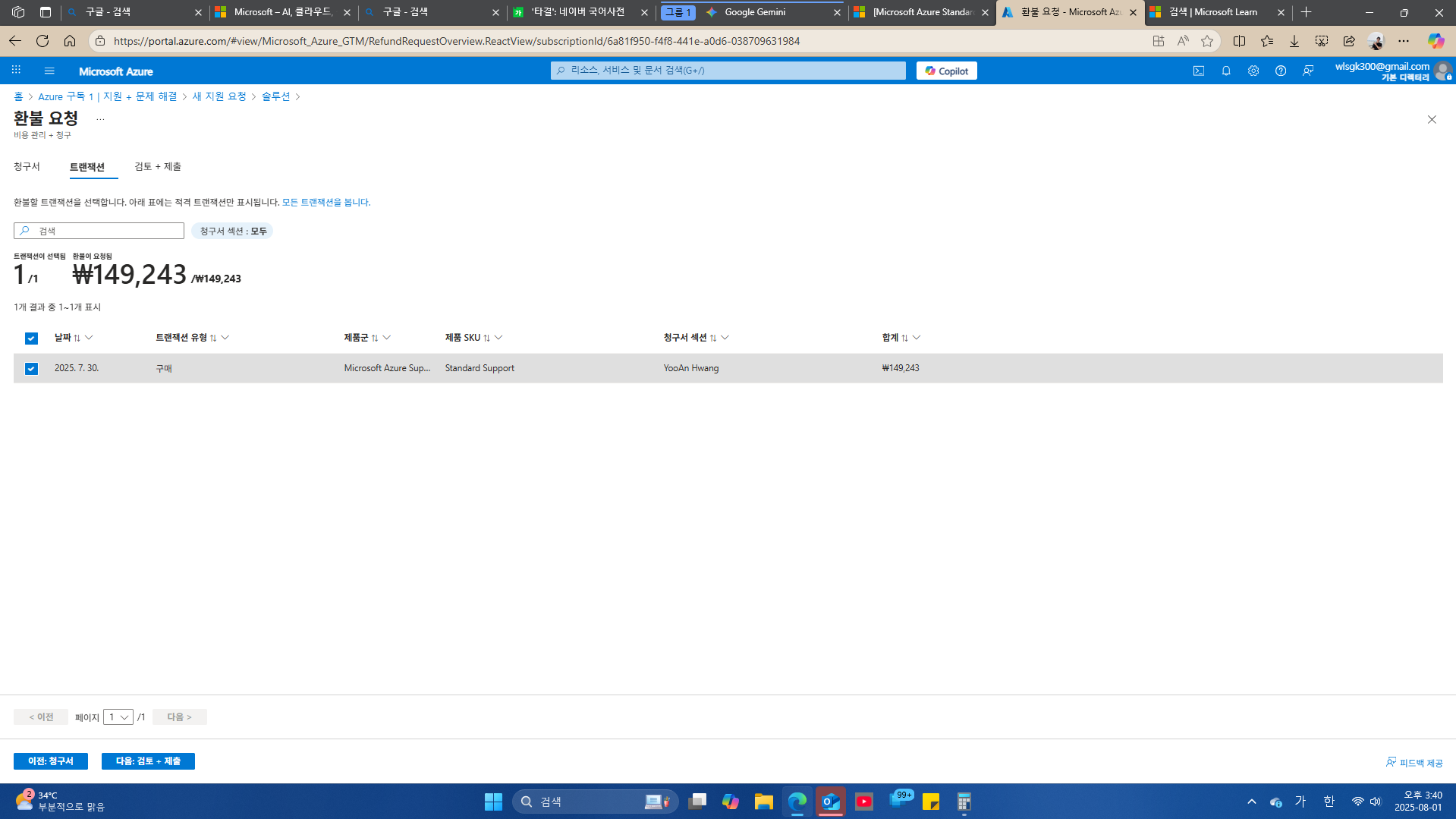Toggle the select-all checkbox in table header
Image resolution: width=1456 pixels, height=819 pixels.
[31, 338]
